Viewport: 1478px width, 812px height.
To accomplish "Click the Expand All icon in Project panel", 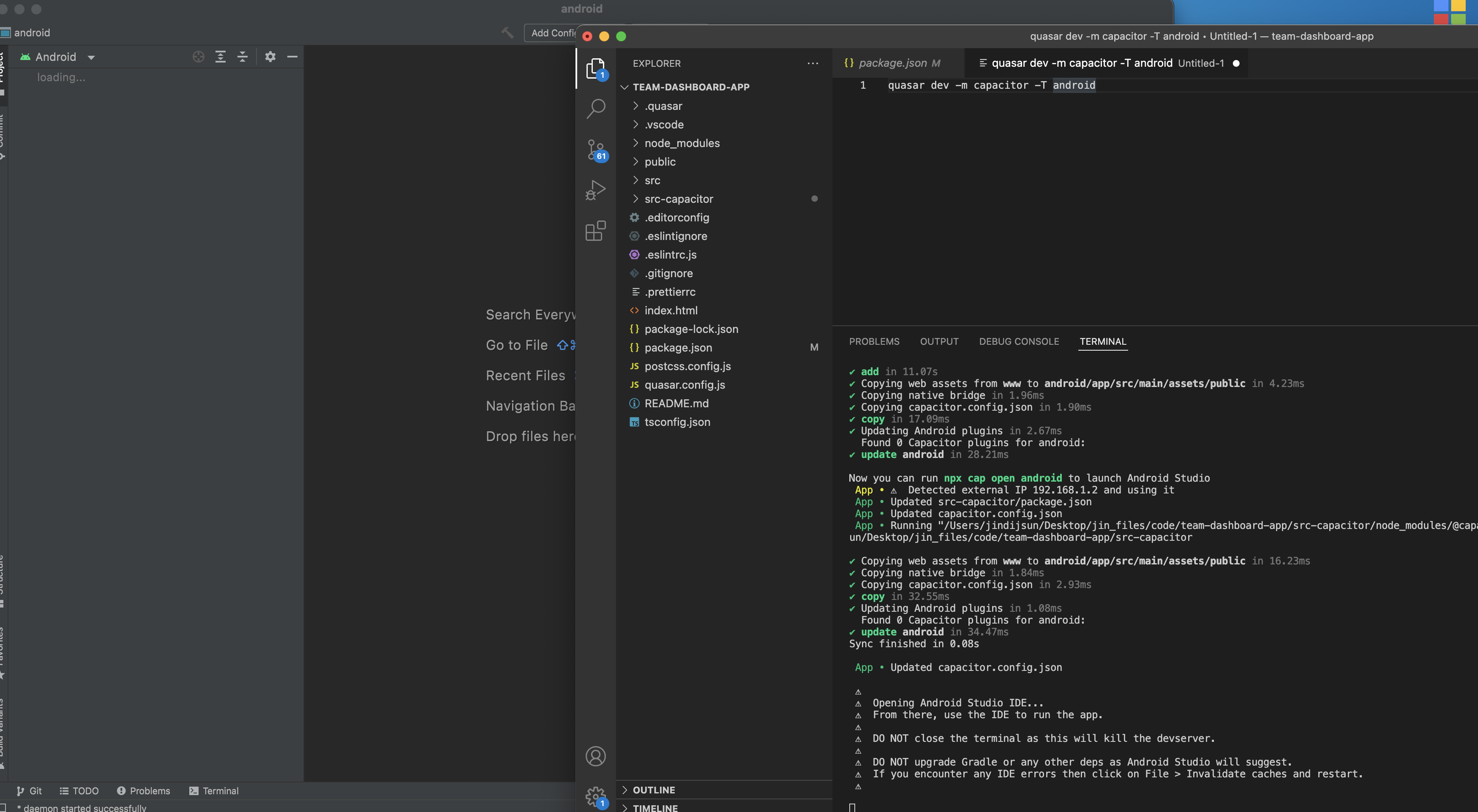I will coord(220,57).
